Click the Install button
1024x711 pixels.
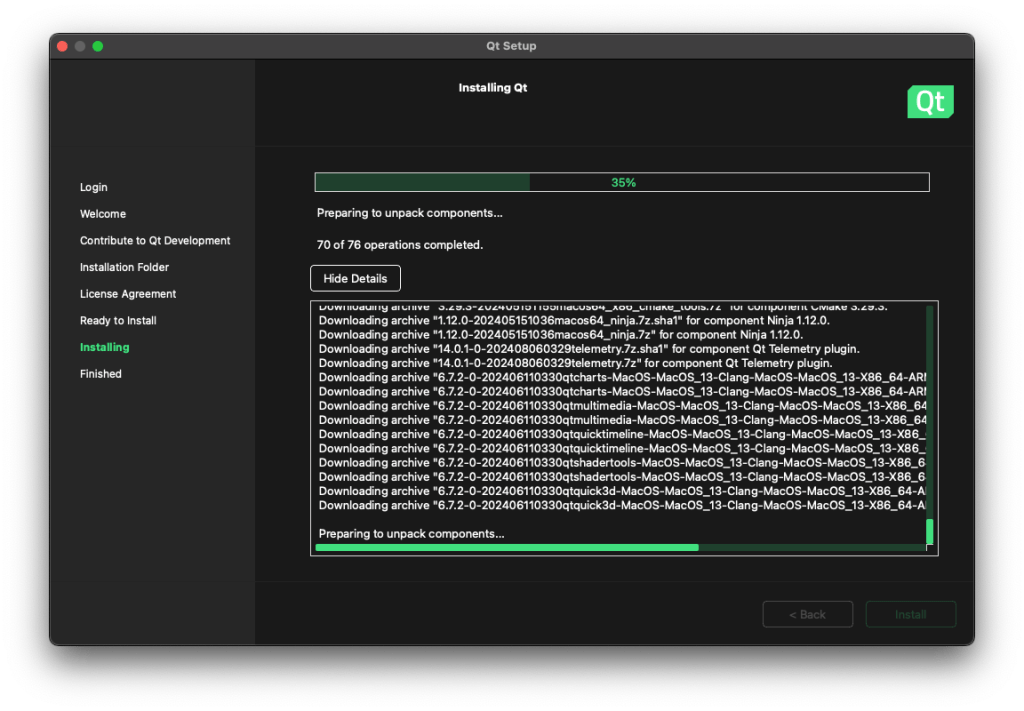tap(910, 614)
